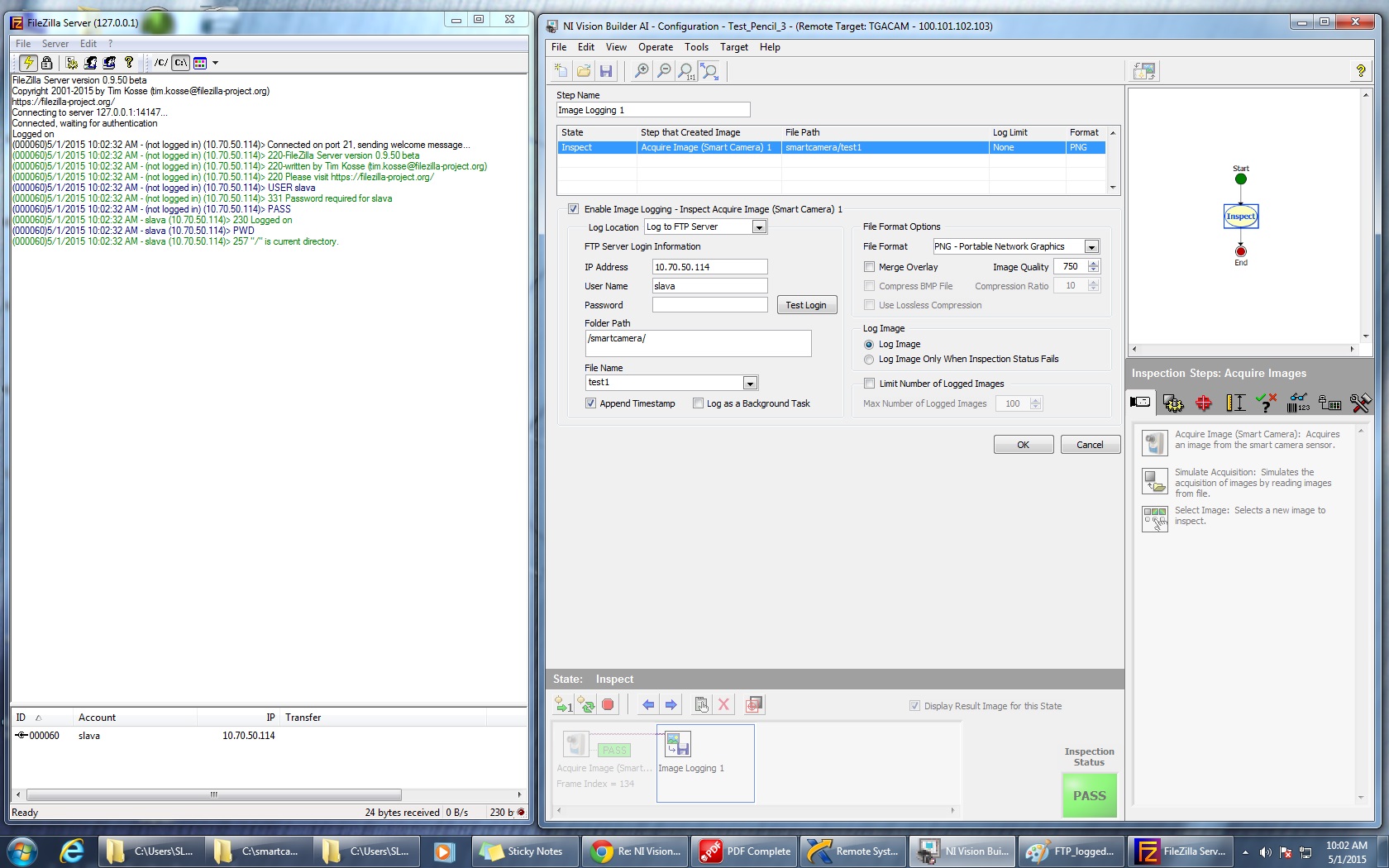Viewport: 1389px width, 868px height.
Task: Click the FileZilla horizontal scrollbar thumb
Action: (x=214, y=795)
